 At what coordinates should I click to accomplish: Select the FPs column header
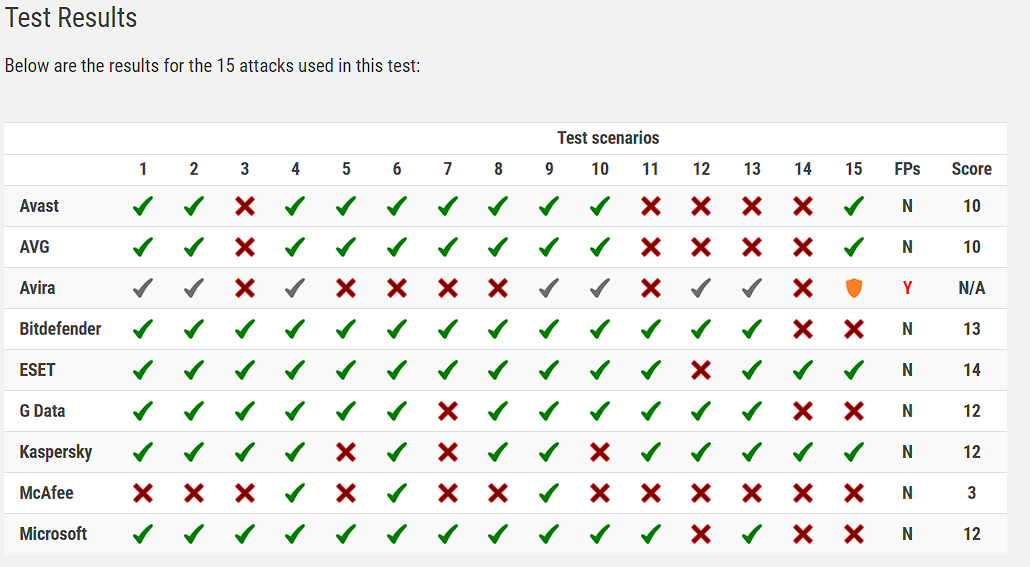click(907, 169)
